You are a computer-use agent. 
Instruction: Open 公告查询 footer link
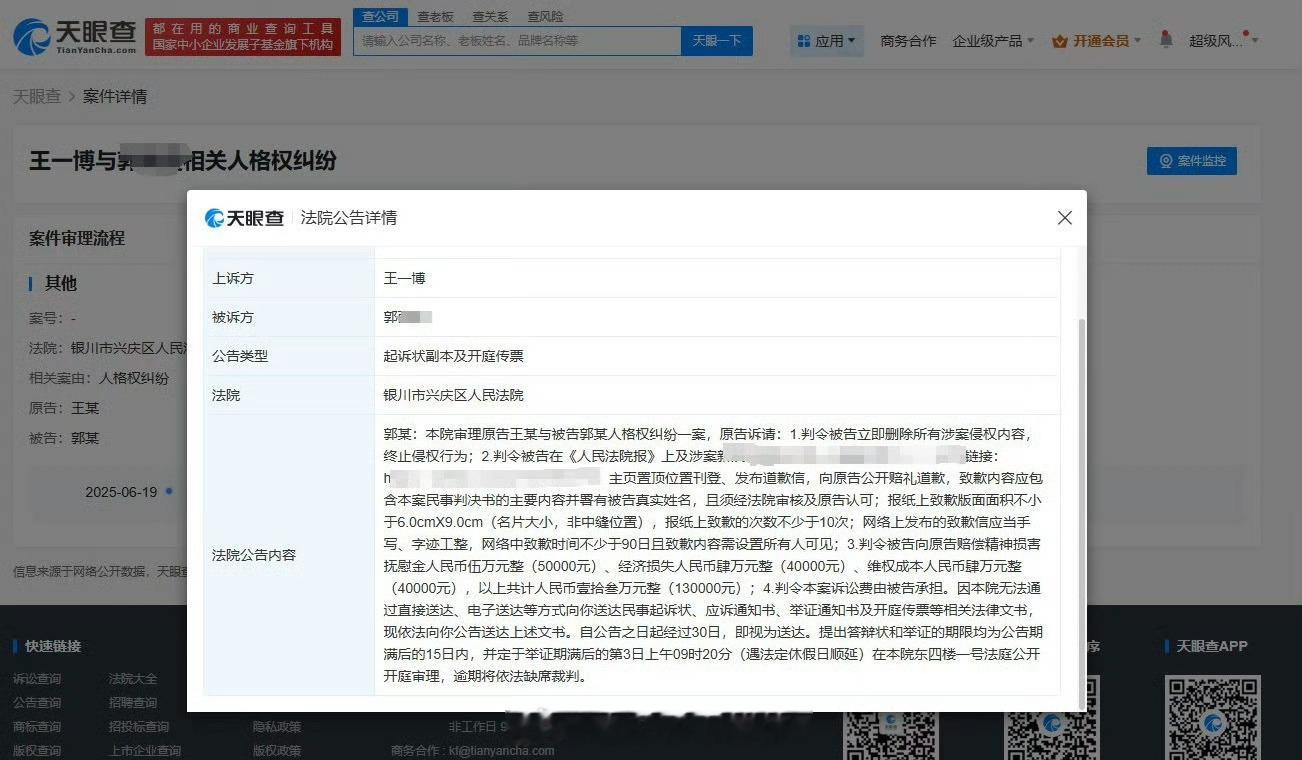click(x=37, y=703)
